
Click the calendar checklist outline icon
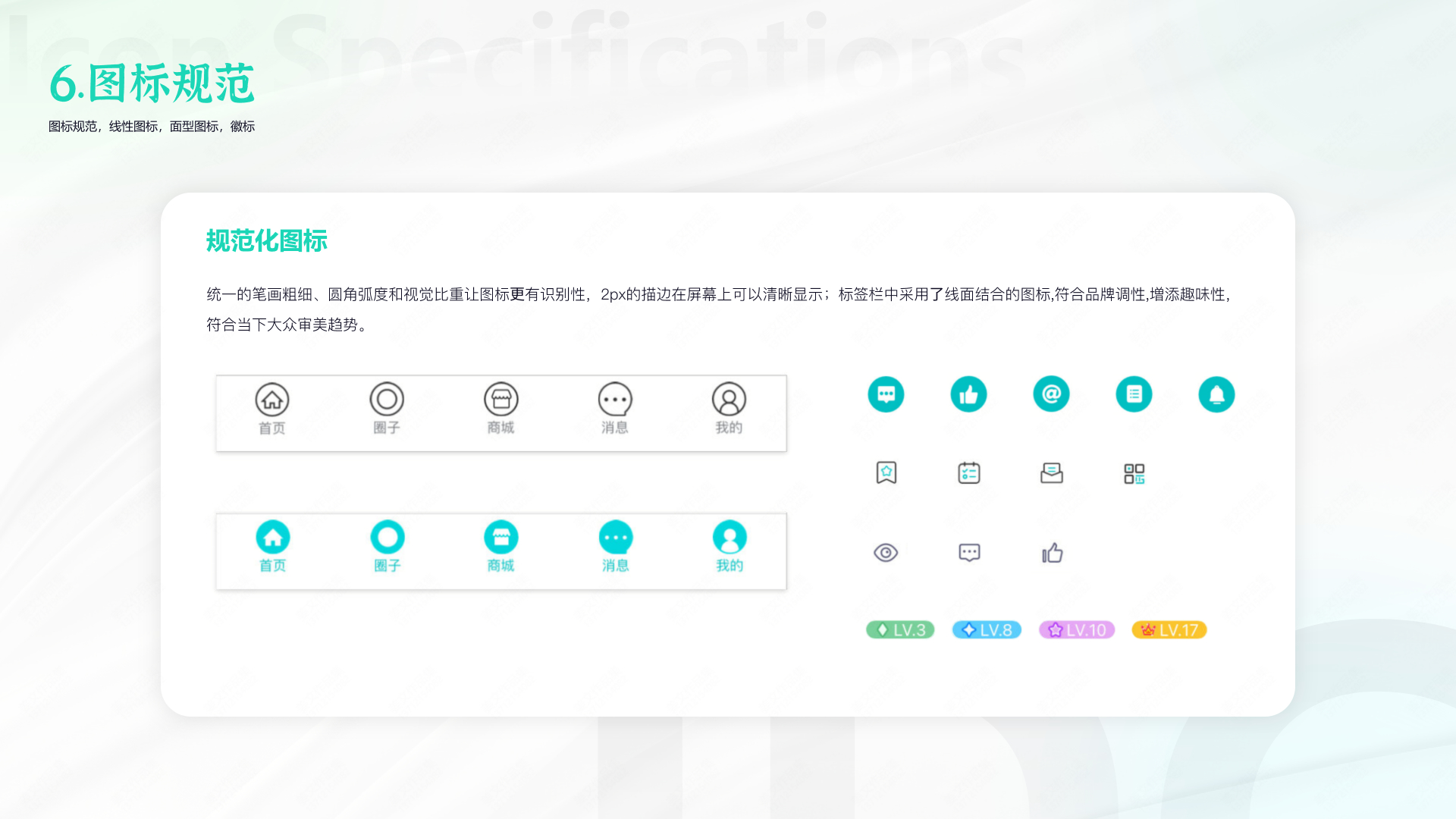click(968, 472)
